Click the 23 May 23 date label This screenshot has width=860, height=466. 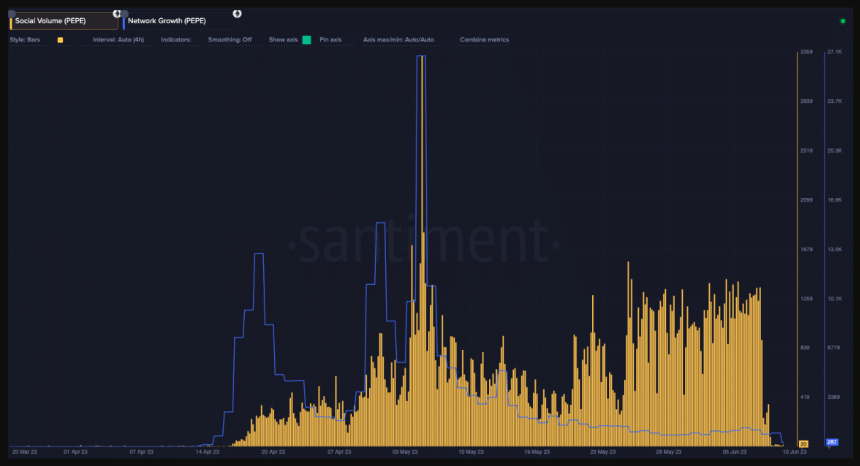coord(603,452)
